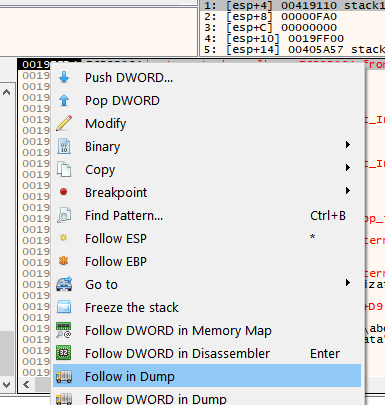Expand the Go to submenu arrow
385x405 pixels.
[348, 283]
